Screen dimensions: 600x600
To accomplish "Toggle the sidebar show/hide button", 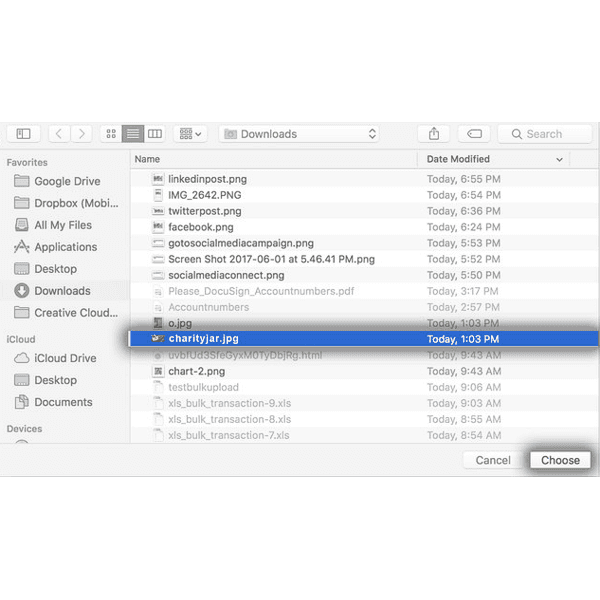I will [x=23, y=134].
